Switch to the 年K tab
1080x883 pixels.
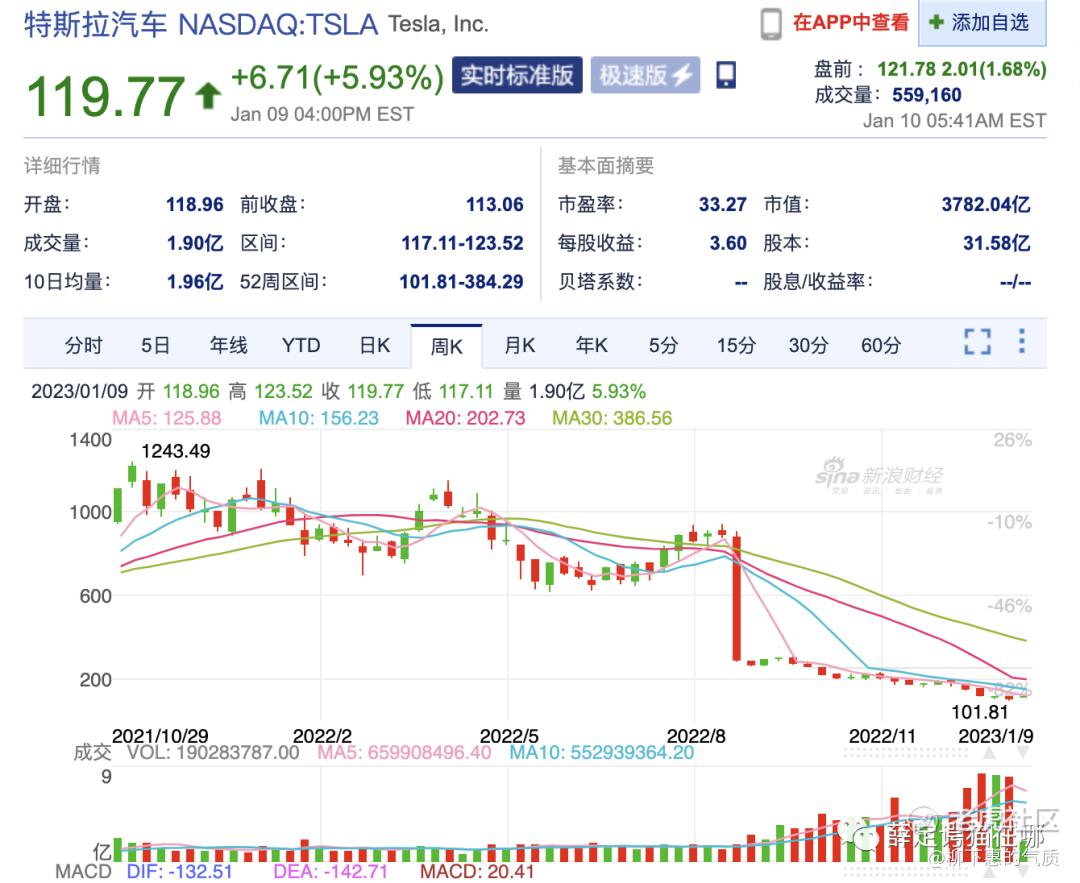[x=592, y=345]
